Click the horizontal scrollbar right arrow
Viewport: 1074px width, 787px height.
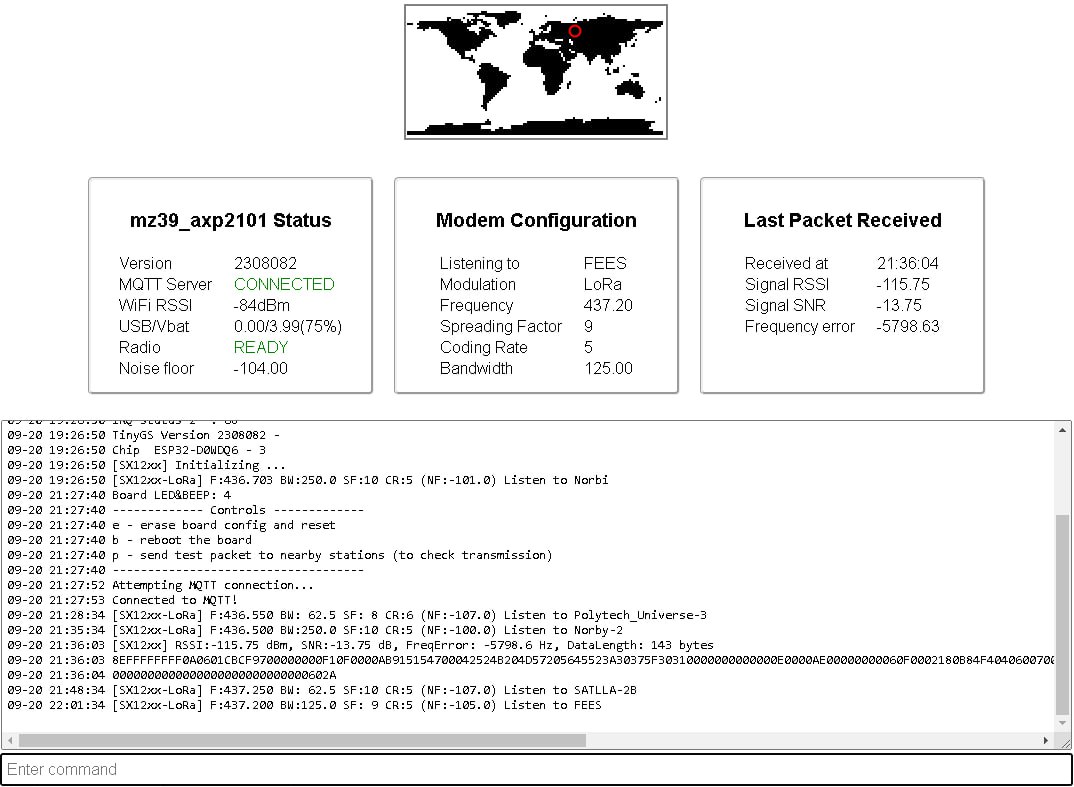(x=1046, y=741)
